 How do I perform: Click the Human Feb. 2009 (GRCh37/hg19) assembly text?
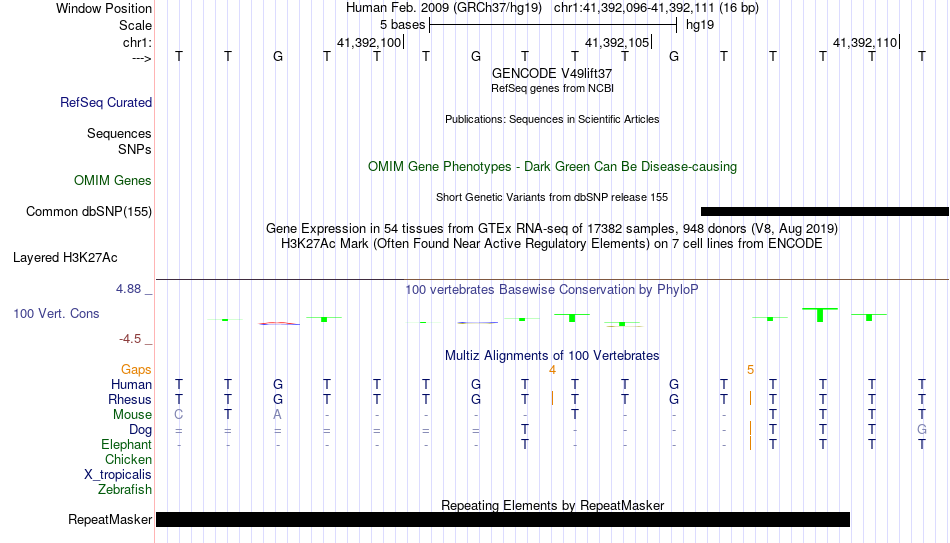[x=445, y=8]
